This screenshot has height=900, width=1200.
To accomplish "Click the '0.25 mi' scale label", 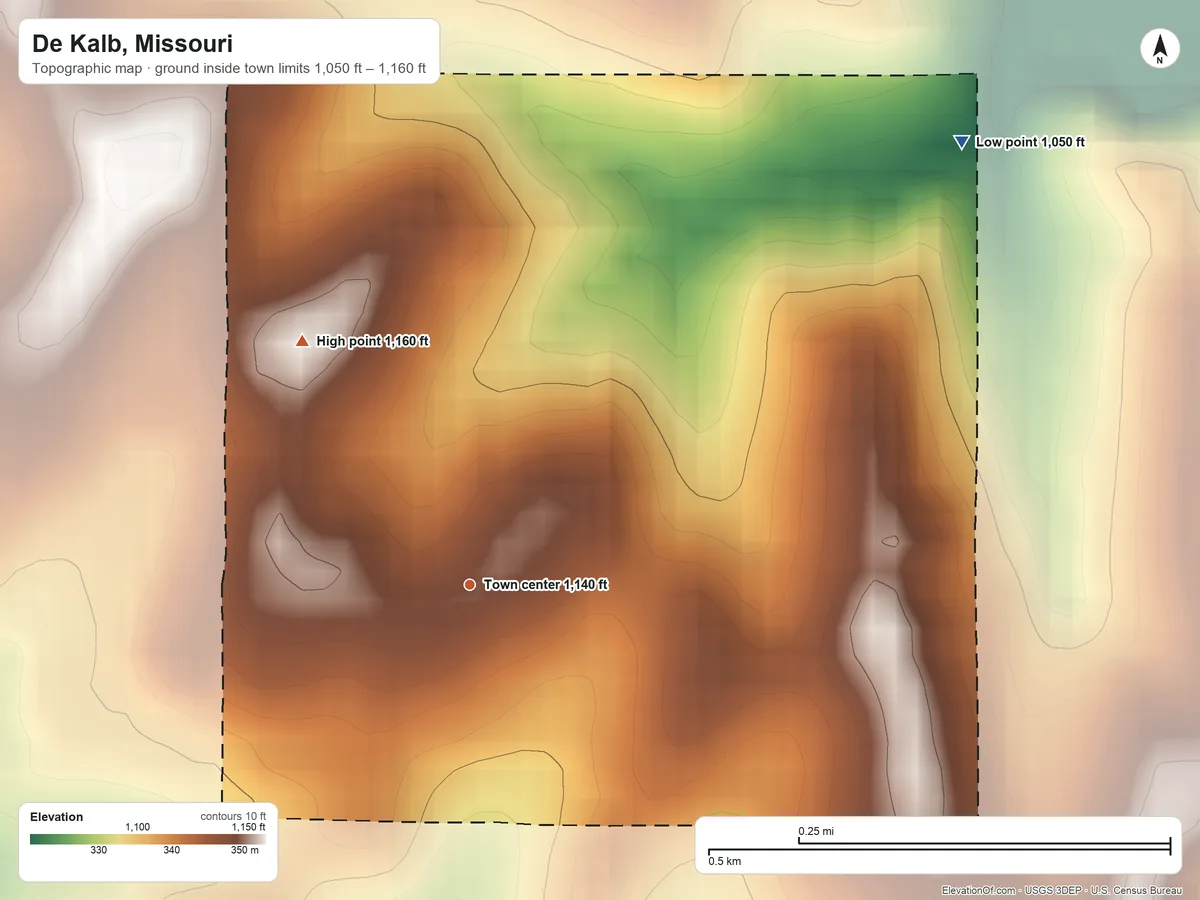I will 816,831.
